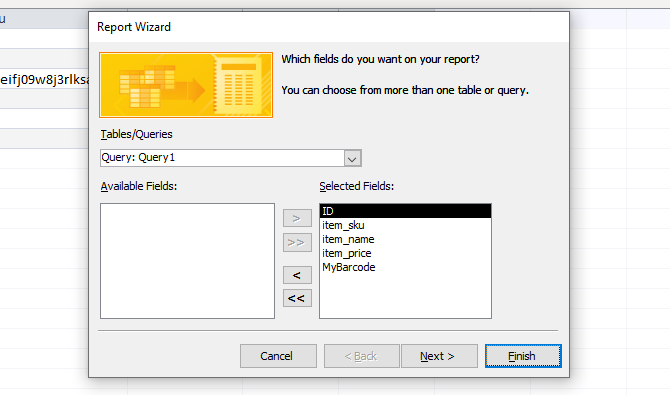Click the Report Wizard illustration image
Image resolution: width=670 pixels, height=395 pixels.
point(186,85)
